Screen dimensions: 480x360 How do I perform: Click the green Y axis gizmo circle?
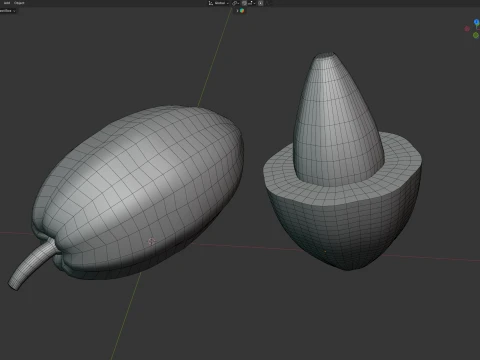click(476, 35)
